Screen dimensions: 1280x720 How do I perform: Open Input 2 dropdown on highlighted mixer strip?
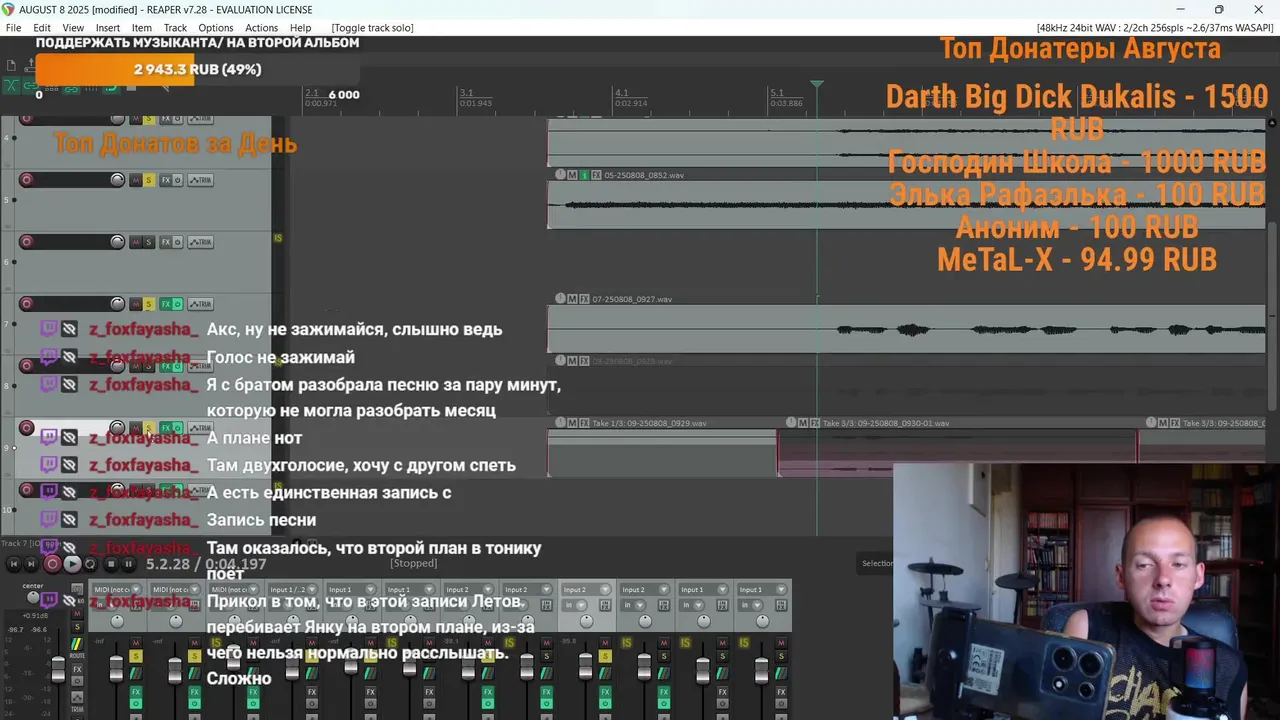click(x=586, y=589)
